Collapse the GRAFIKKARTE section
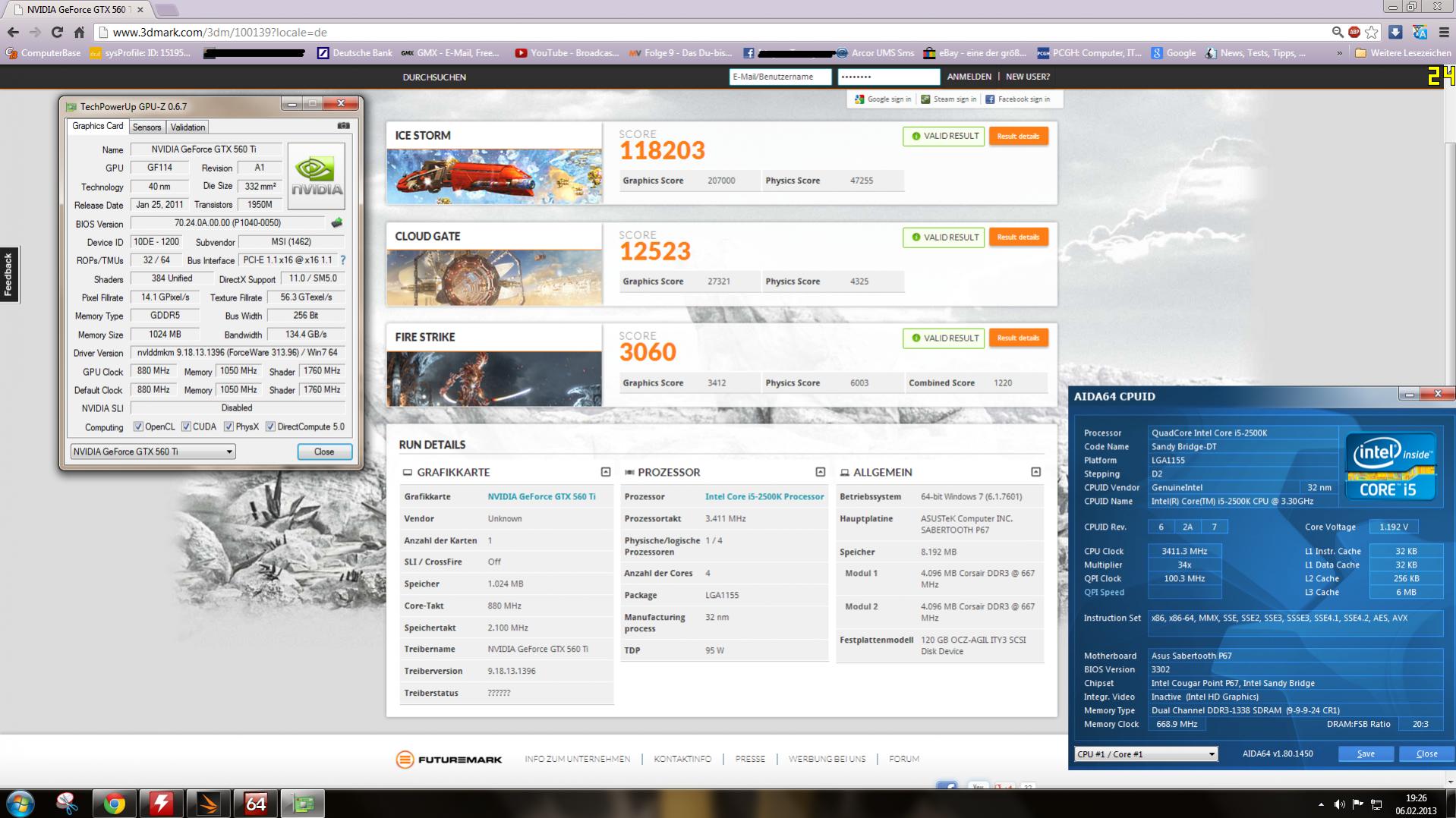Viewport: 1456px width, 818px height. tap(606, 472)
